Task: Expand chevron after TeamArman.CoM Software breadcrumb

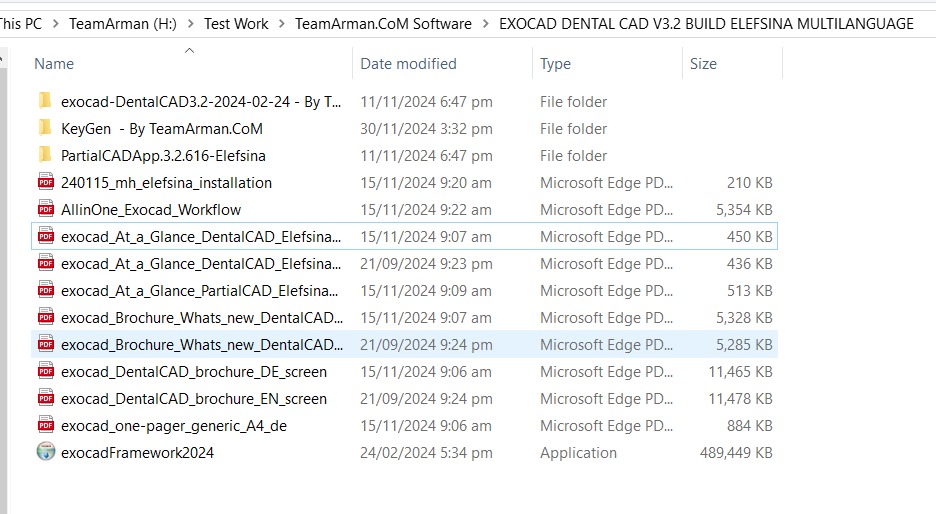Action: tap(485, 24)
